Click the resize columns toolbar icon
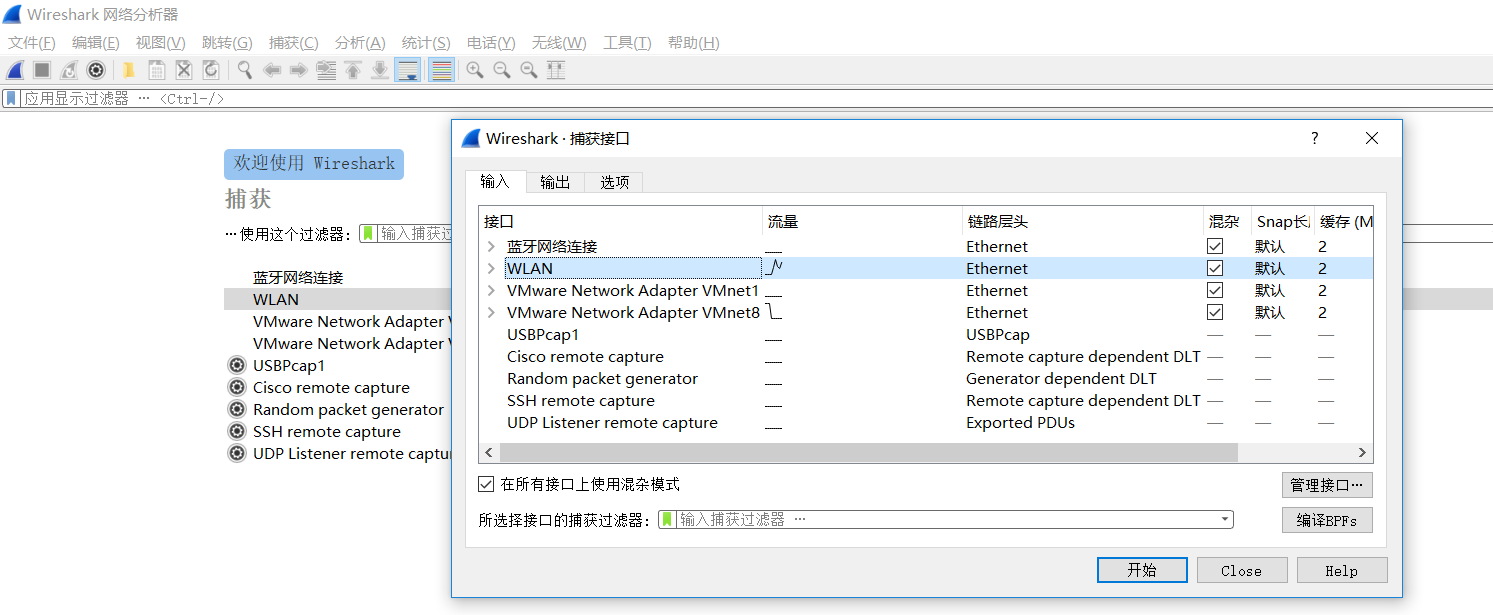Image resolution: width=1493 pixels, height=615 pixels. click(x=556, y=70)
